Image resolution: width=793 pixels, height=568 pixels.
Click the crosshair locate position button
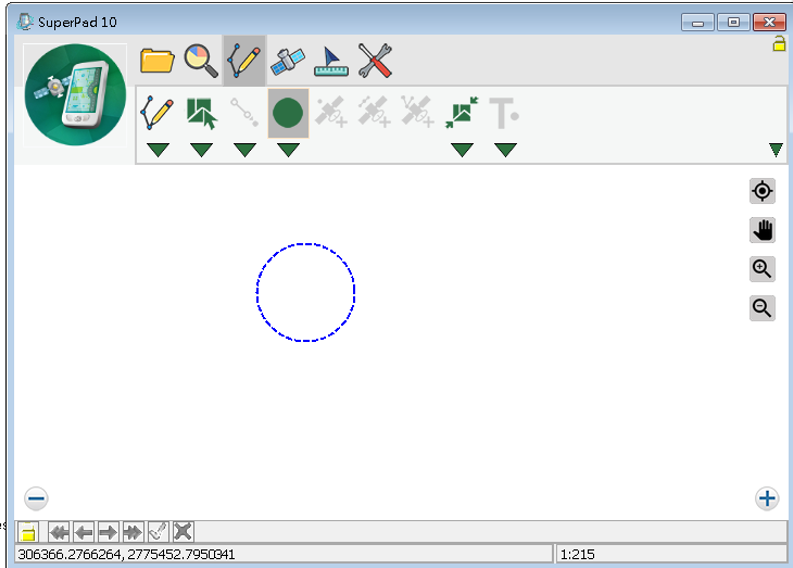tap(762, 191)
